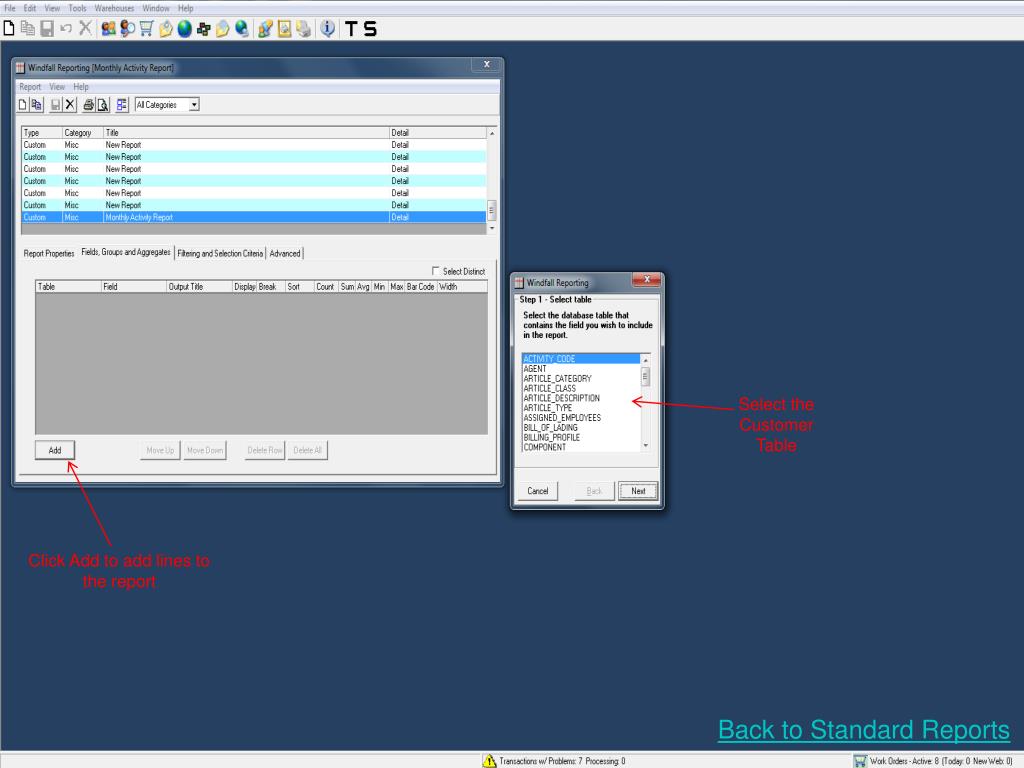Viewport: 1024px width, 768px height.
Task: Click the Add button
Action: [x=55, y=450]
